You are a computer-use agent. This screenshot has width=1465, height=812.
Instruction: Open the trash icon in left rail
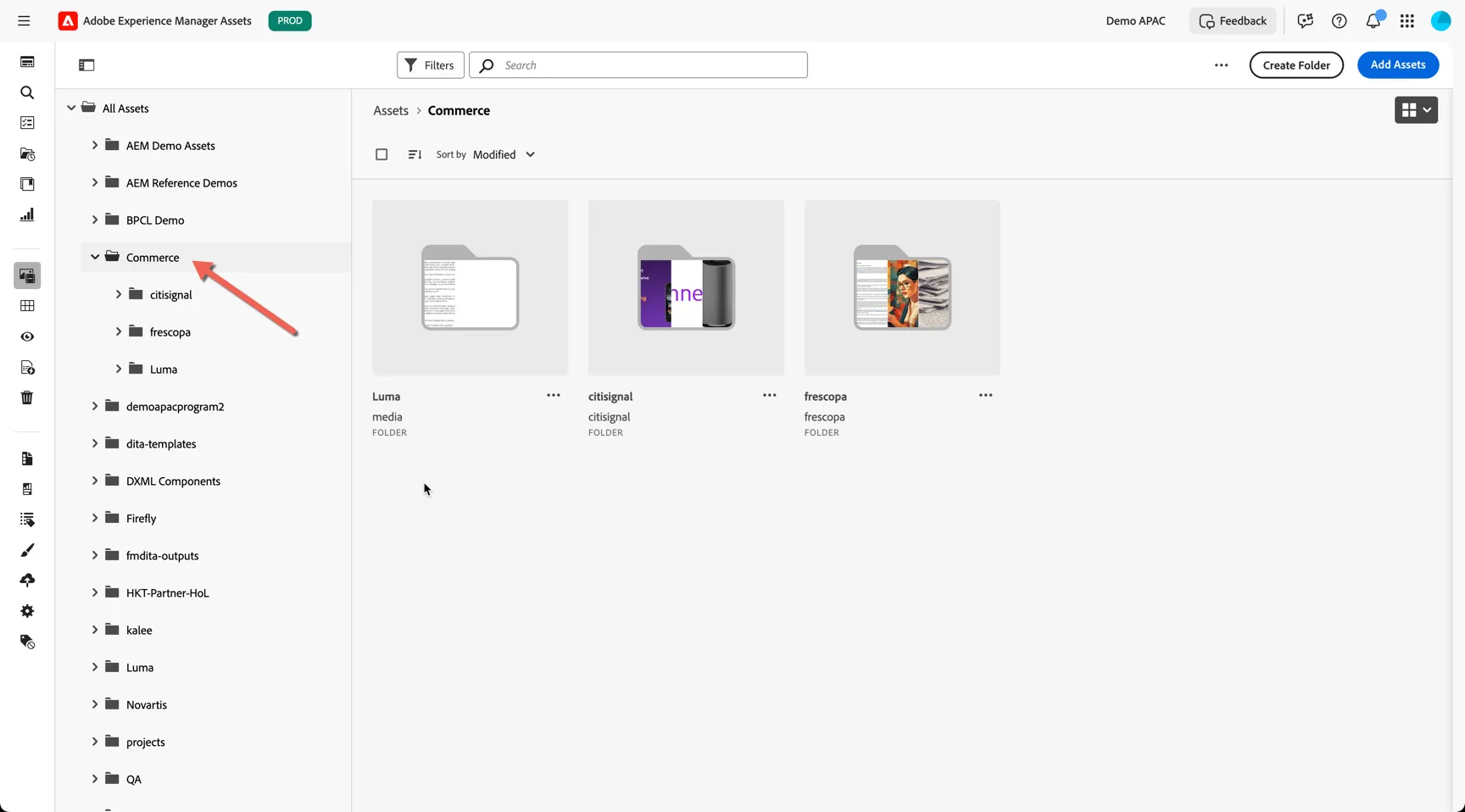point(27,398)
